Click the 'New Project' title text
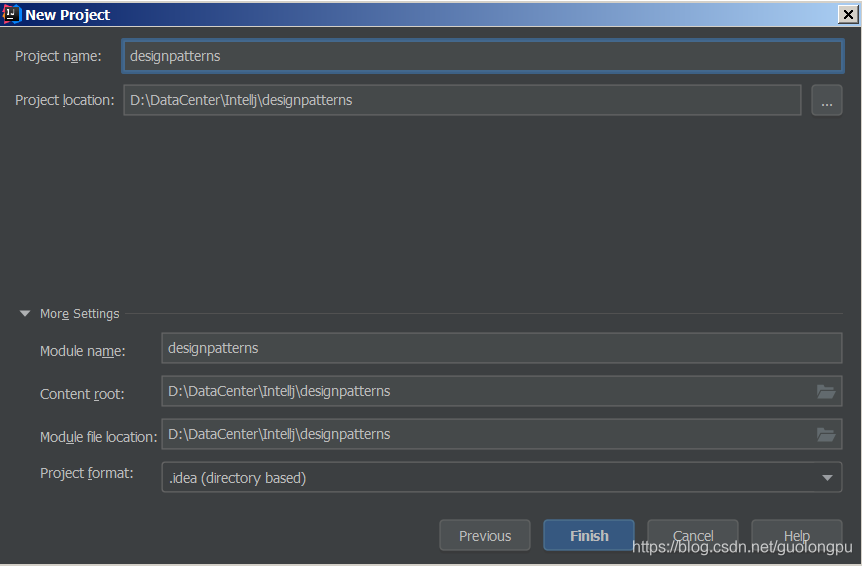The image size is (862, 566). point(68,15)
